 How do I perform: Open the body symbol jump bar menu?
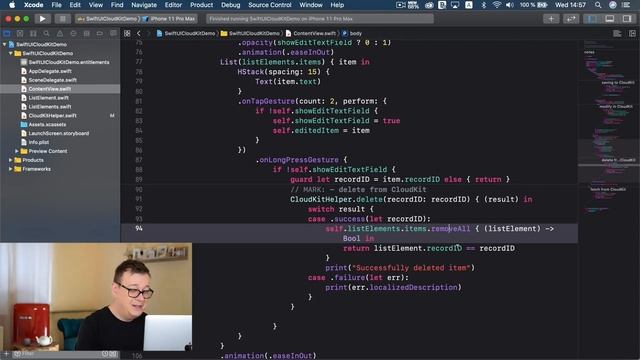[x=352, y=33]
